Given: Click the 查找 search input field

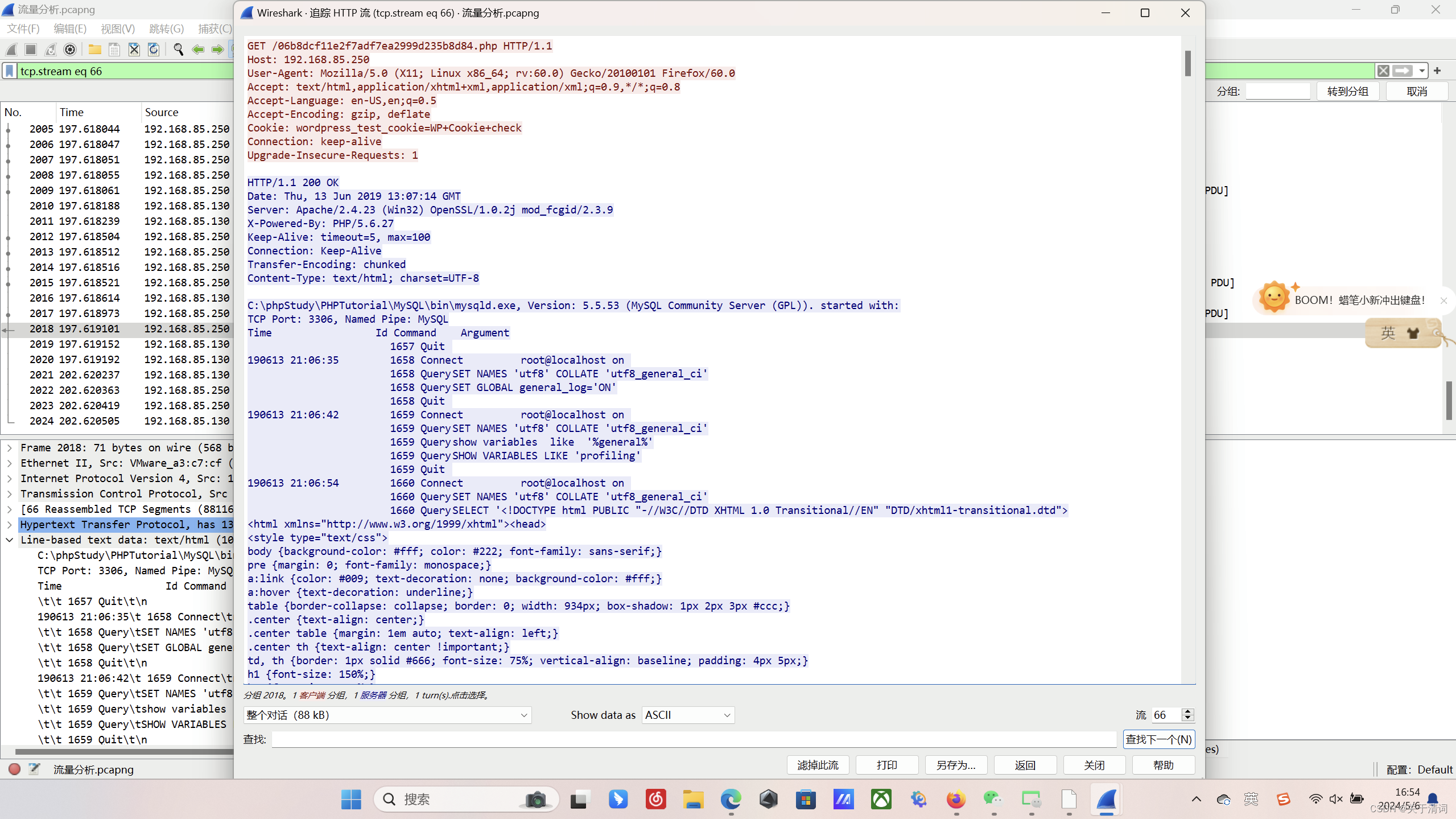Looking at the screenshot, I should (x=693, y=739).
